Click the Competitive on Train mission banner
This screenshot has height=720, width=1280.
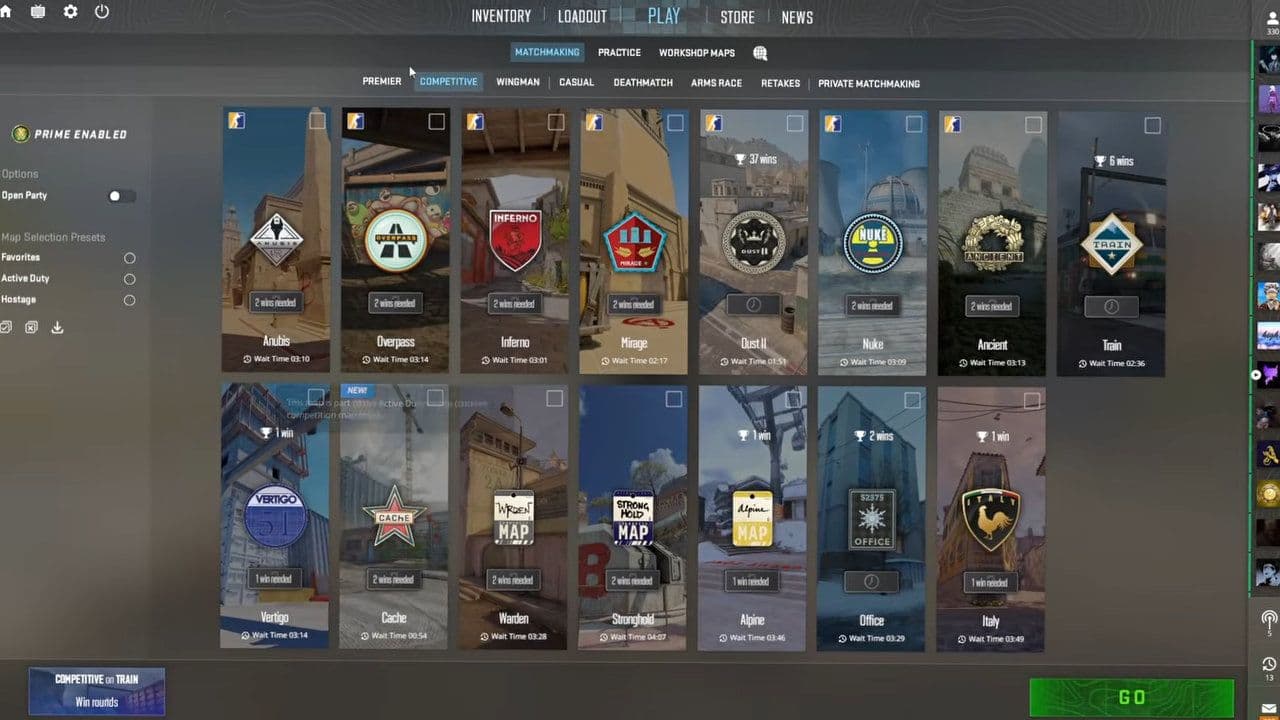pyautogui.click(x=97, y=691)
